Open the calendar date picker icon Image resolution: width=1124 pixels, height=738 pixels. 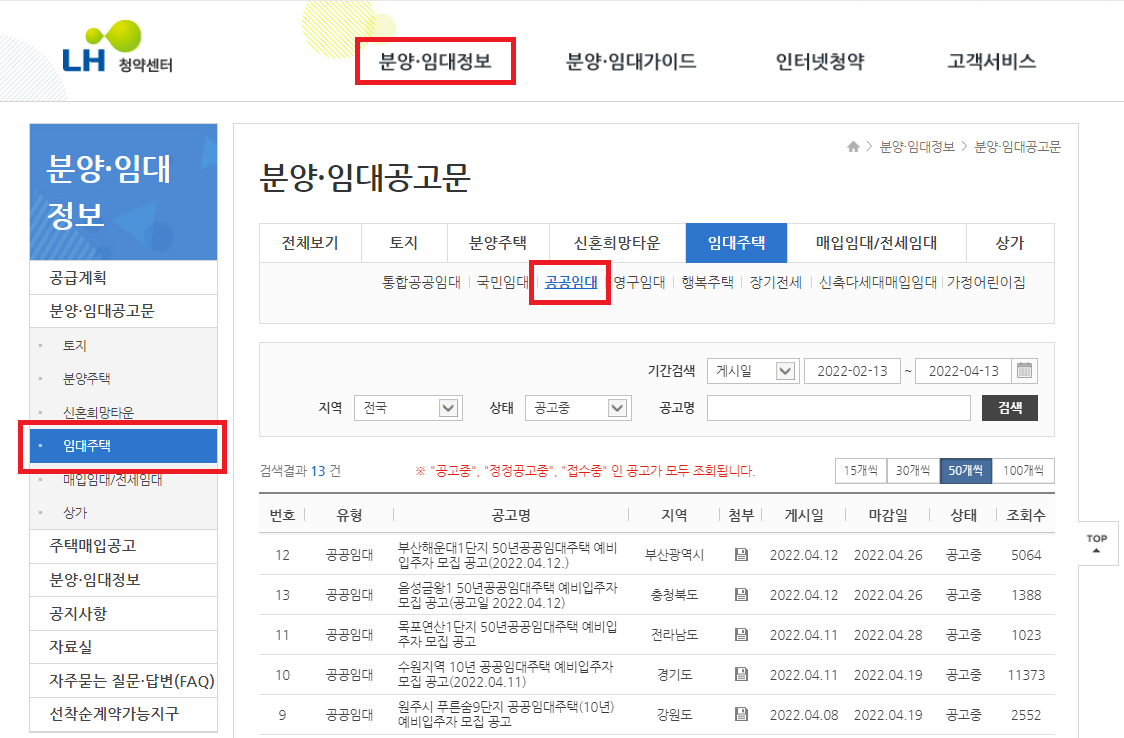pyautogui.click(x=1024, y=370)
